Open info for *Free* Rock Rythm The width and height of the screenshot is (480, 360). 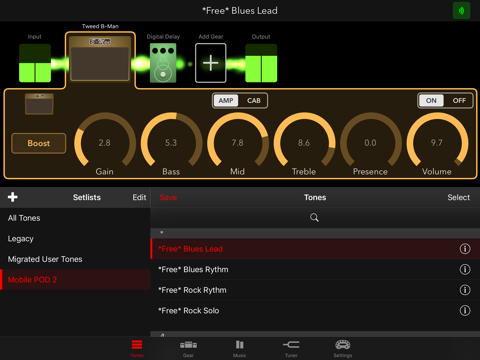click(x=465, y=290)
